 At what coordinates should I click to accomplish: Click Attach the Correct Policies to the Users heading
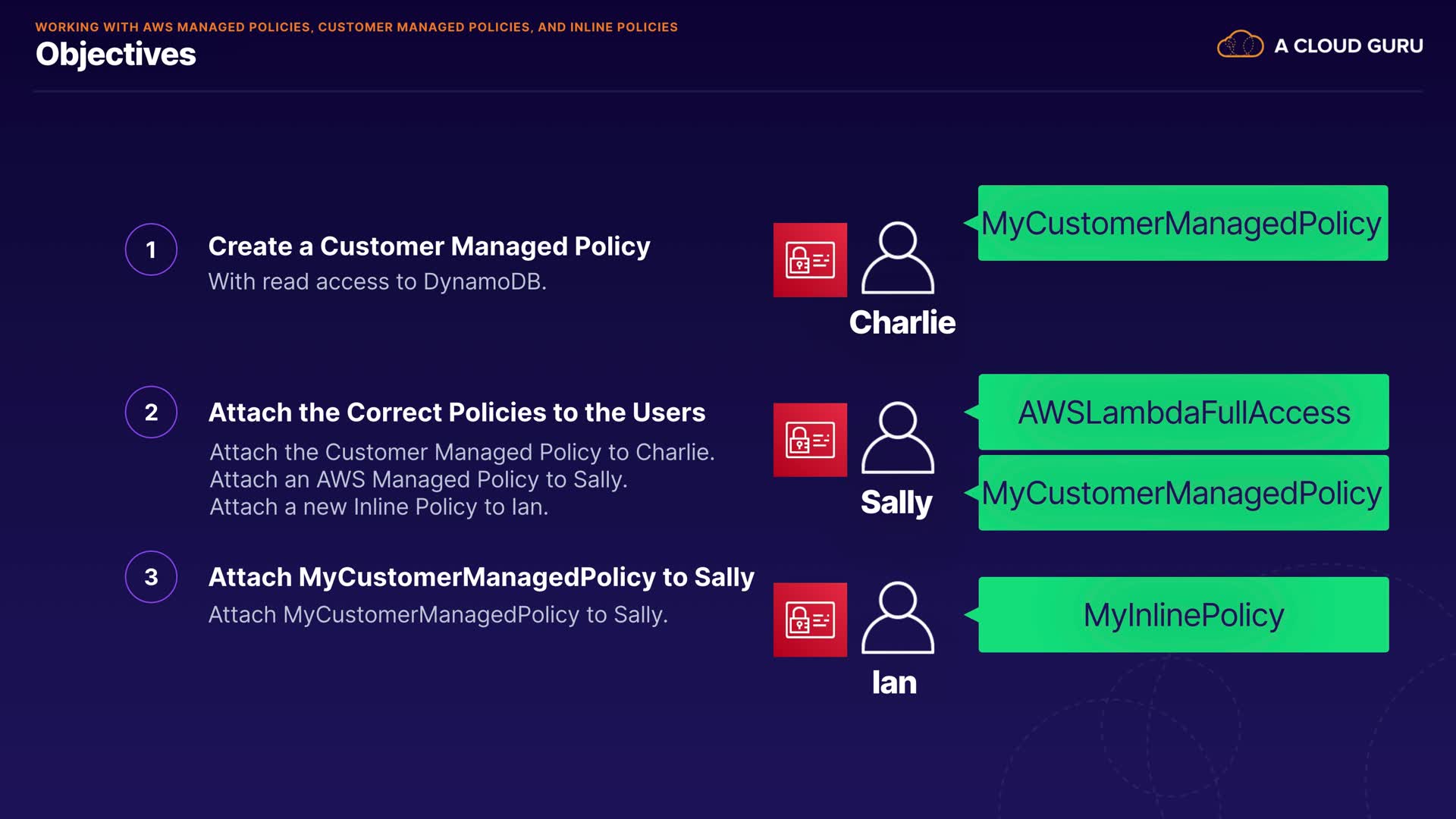457,413
